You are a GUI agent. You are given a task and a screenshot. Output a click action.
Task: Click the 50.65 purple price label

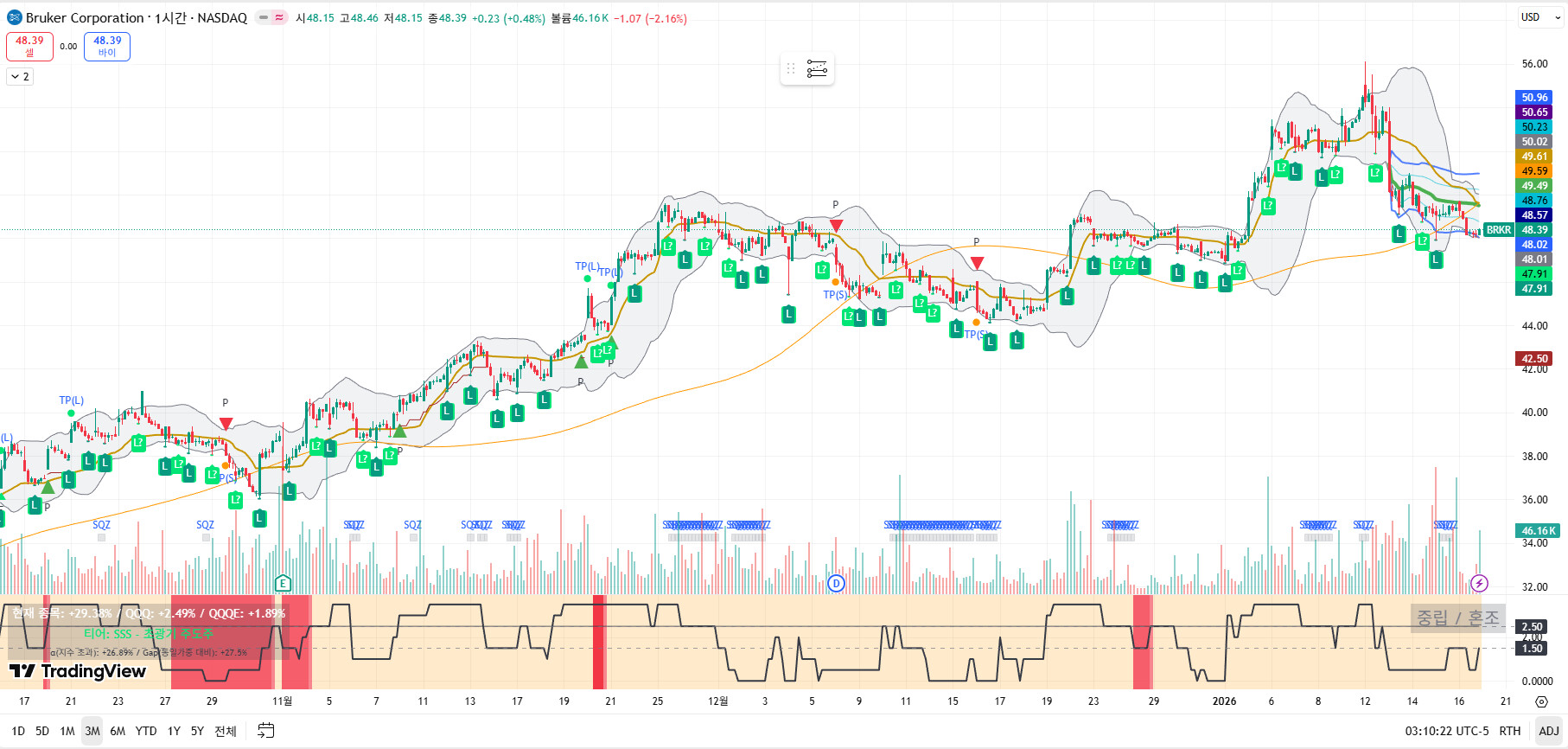tap(1534, 112)
